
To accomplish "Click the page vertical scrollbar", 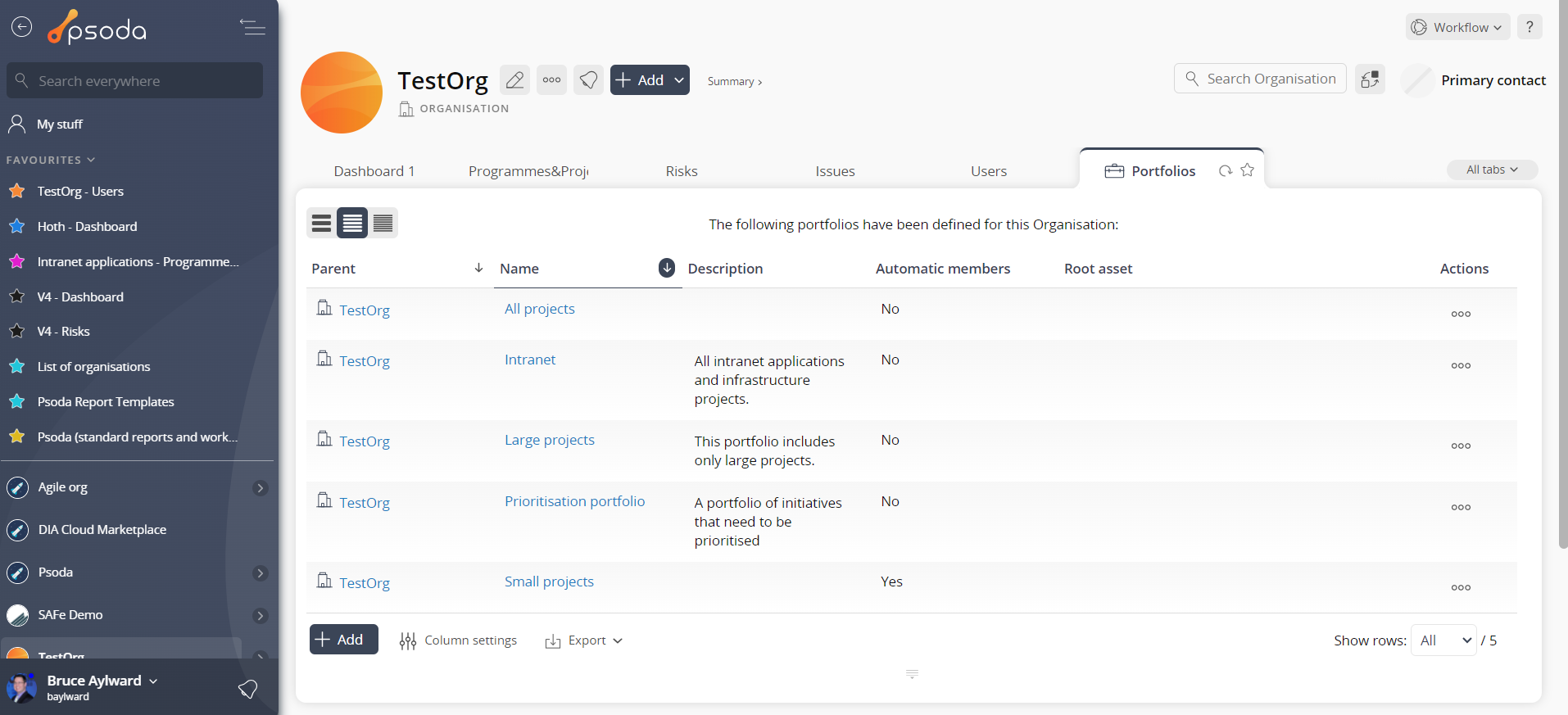I will tap(1563, 274).
